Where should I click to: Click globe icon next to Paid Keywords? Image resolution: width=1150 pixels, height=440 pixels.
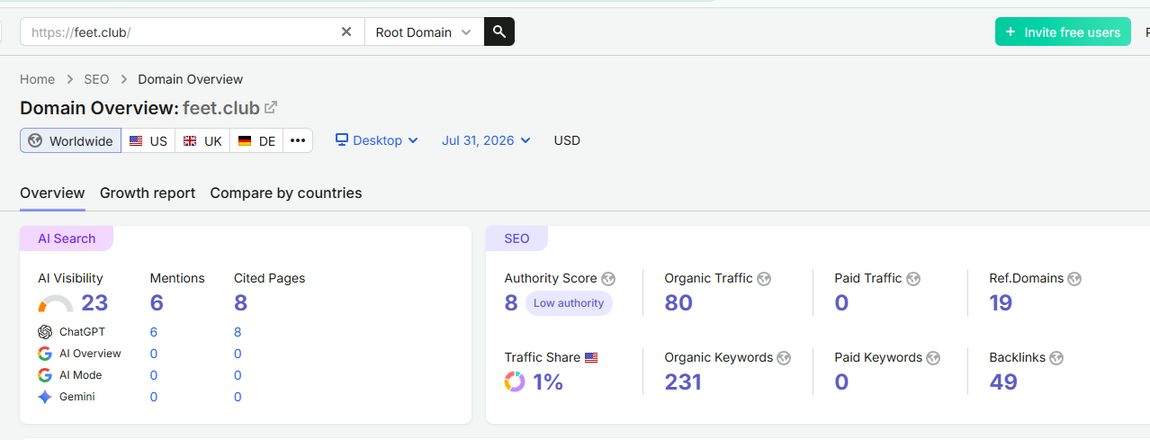click(x=933, y=358)
